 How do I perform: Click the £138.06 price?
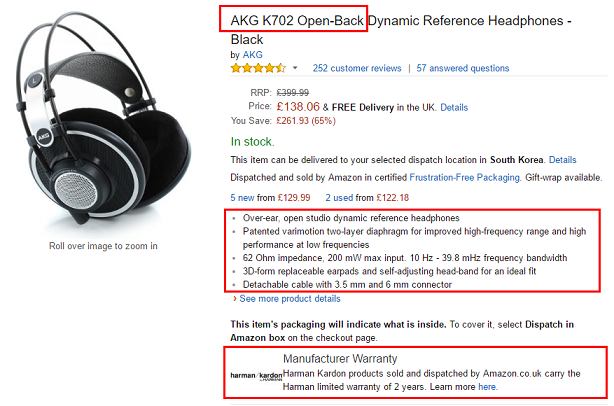[298, 106]
